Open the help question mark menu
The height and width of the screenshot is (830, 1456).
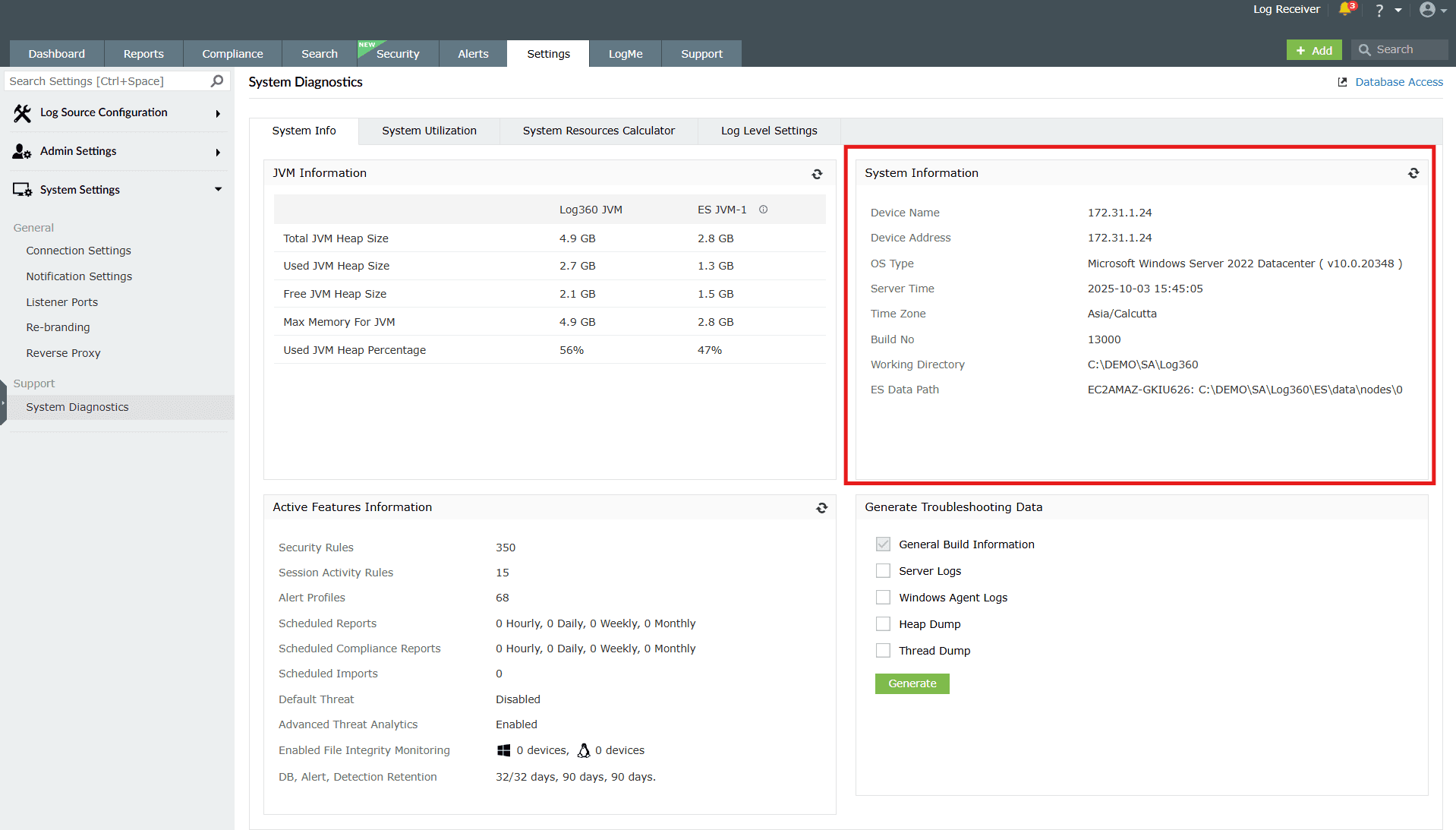1379,10
